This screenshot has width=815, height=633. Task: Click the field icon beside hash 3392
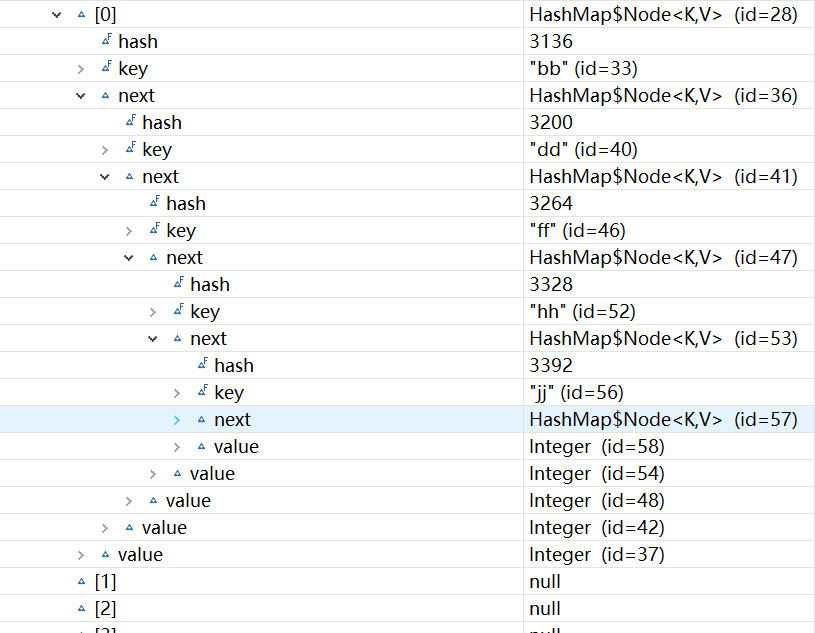point(202,365)
